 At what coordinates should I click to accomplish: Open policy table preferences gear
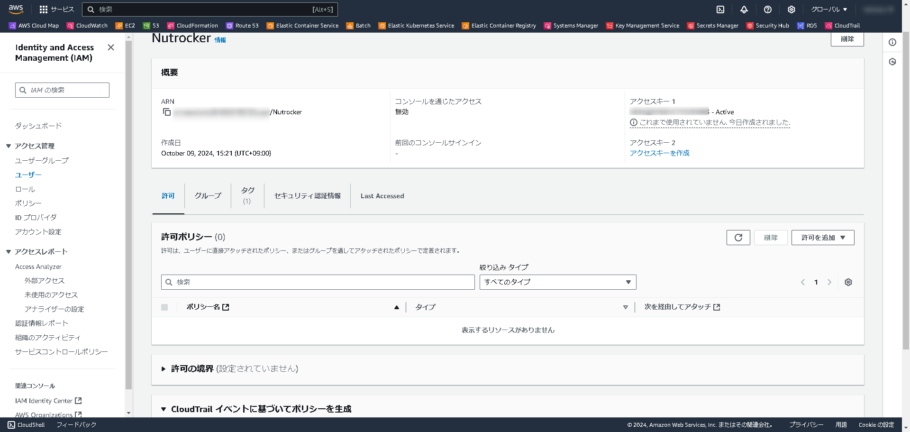848,282
